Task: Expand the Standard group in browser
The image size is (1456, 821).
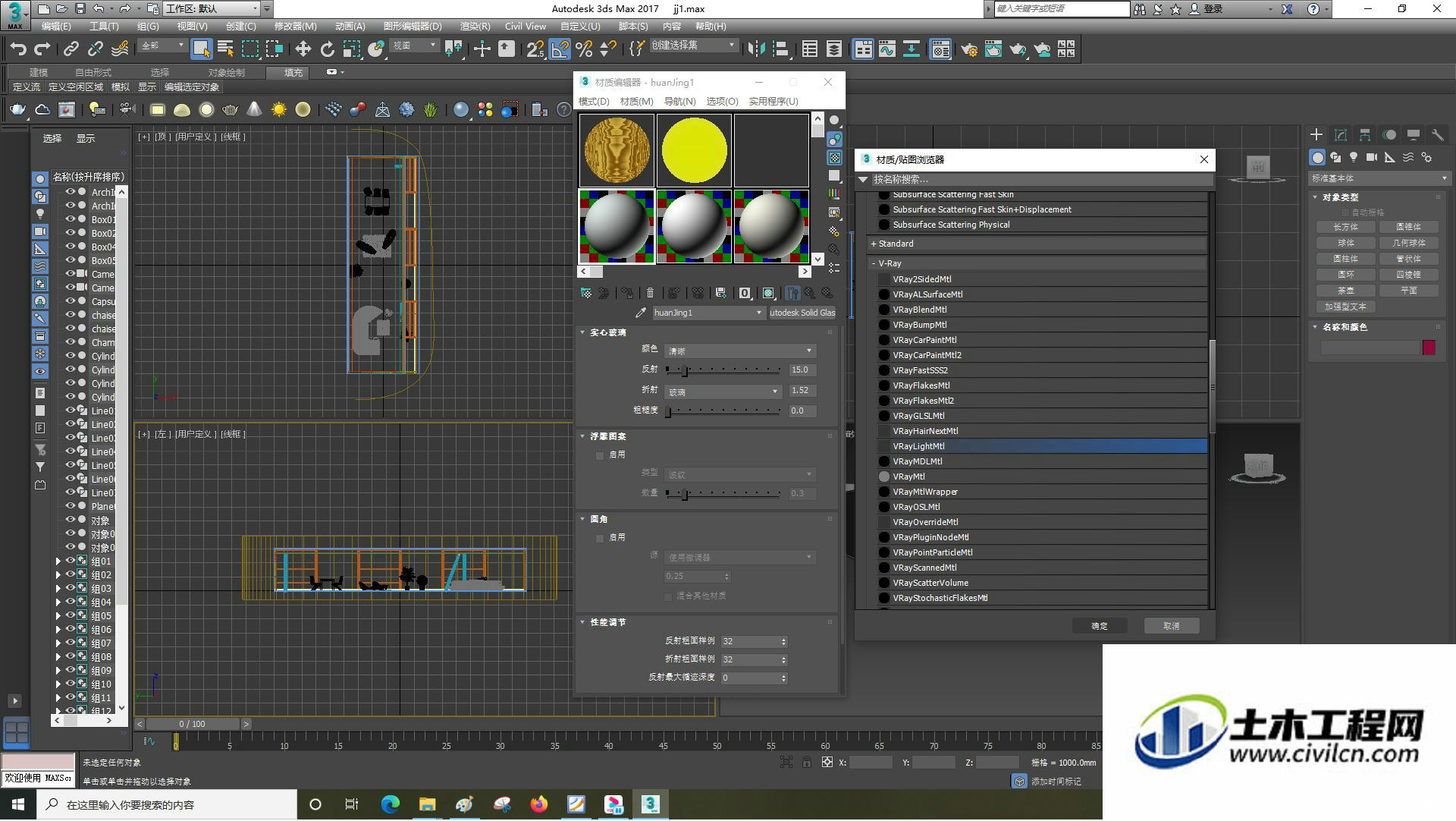Action: click(x=874, y=244)
